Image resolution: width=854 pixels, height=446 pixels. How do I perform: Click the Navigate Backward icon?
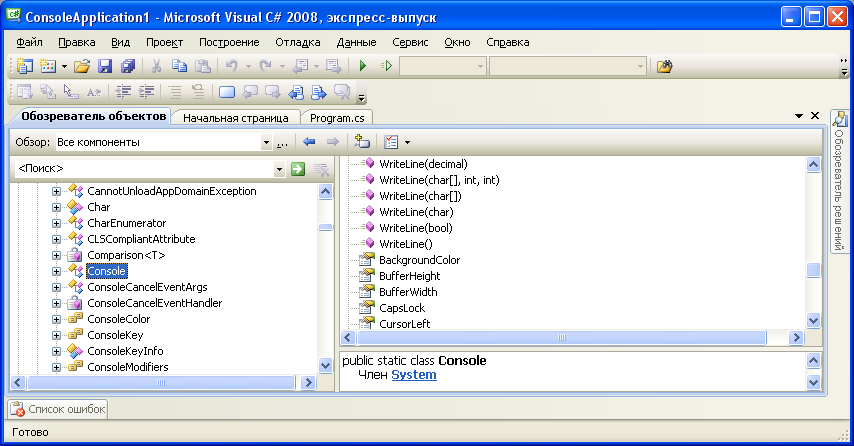pyautogui.click(x=300, y=66)
